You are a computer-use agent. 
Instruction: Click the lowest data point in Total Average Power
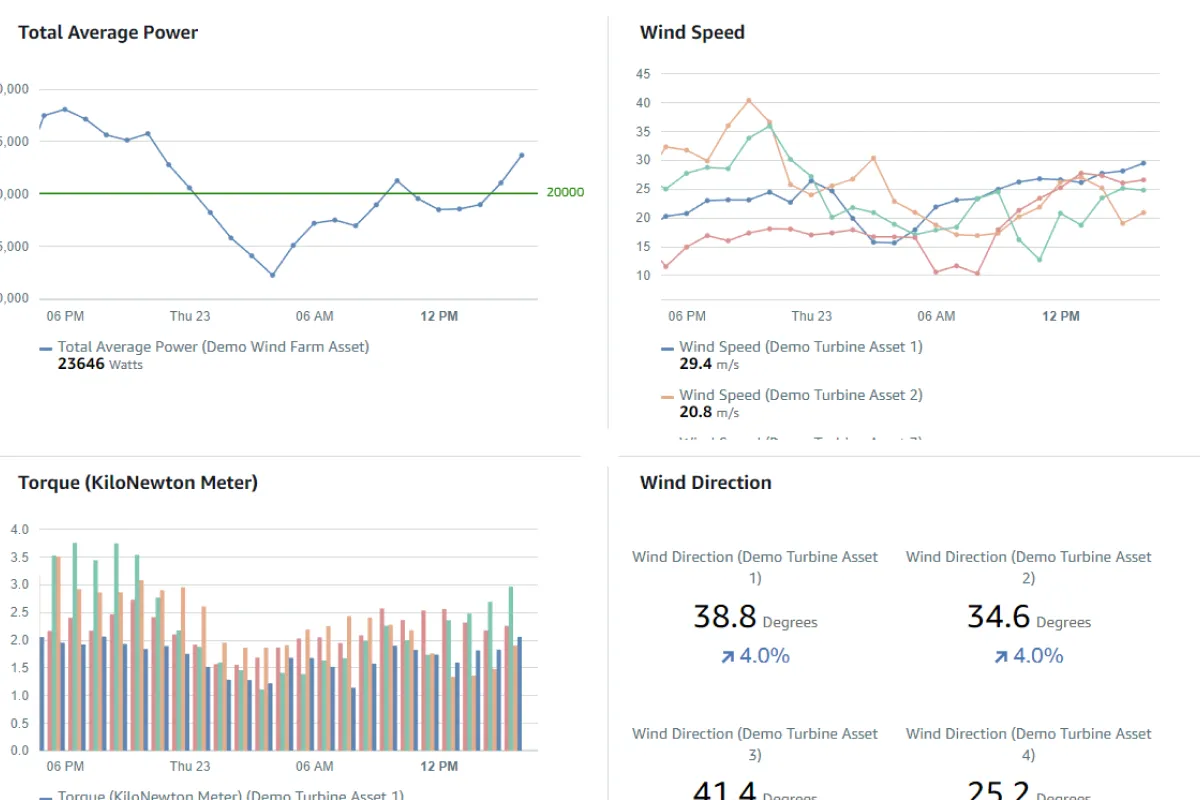[x=272, y=275]
